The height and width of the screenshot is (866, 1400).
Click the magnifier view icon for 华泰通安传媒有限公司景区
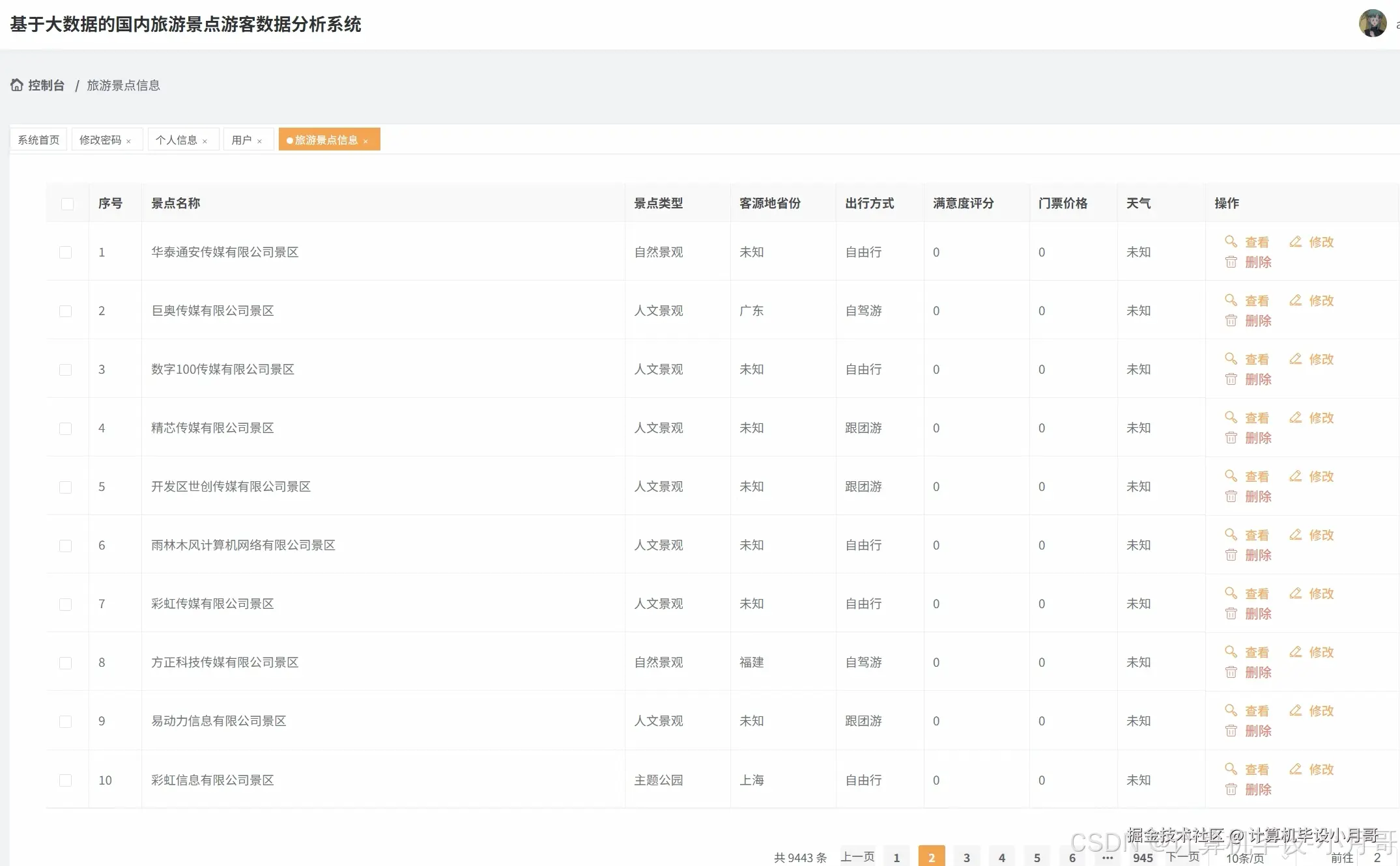tap(1231, 242)
